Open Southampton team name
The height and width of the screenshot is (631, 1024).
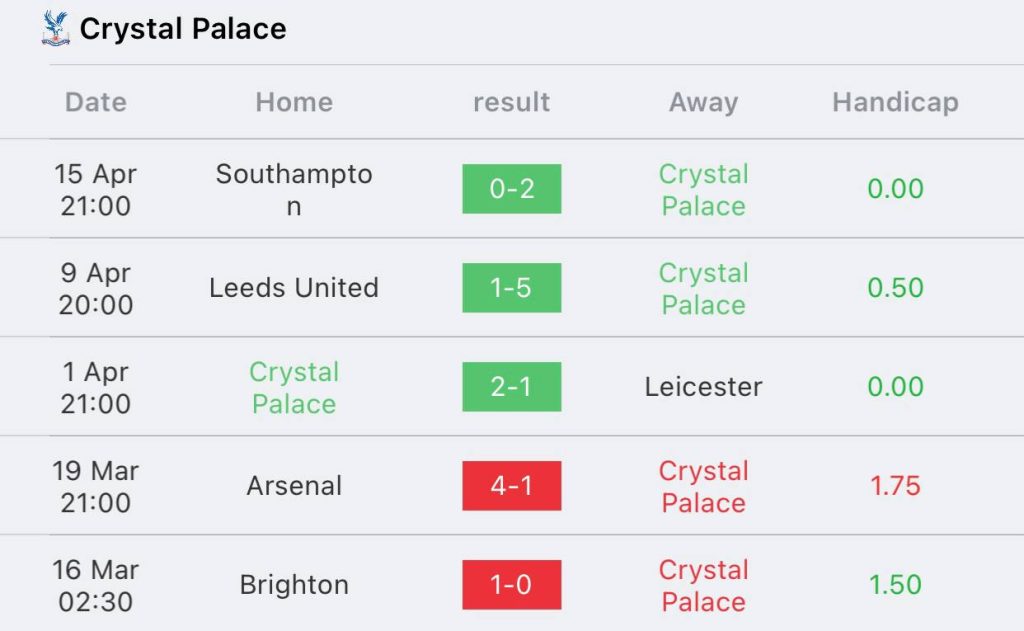pos(294,189)
